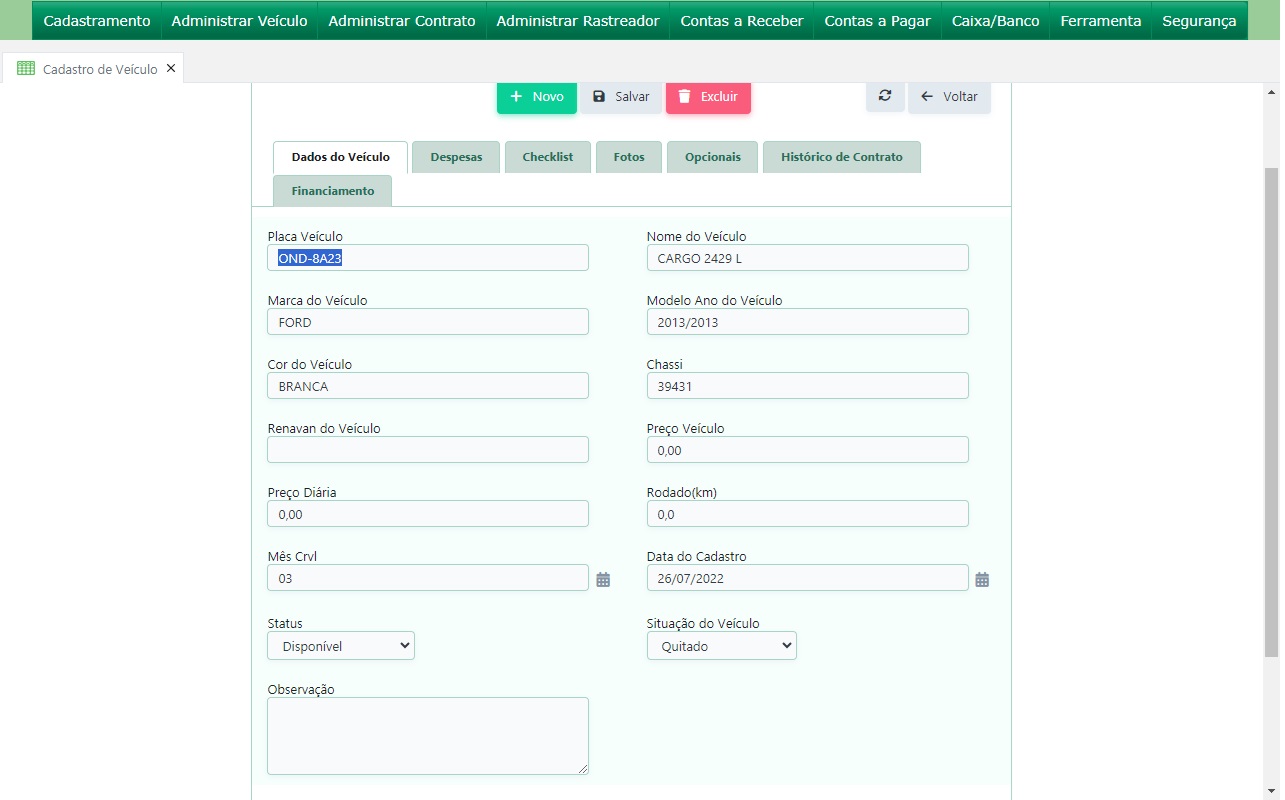
Task: Click the refresh icon button
Action: point(885,96)
